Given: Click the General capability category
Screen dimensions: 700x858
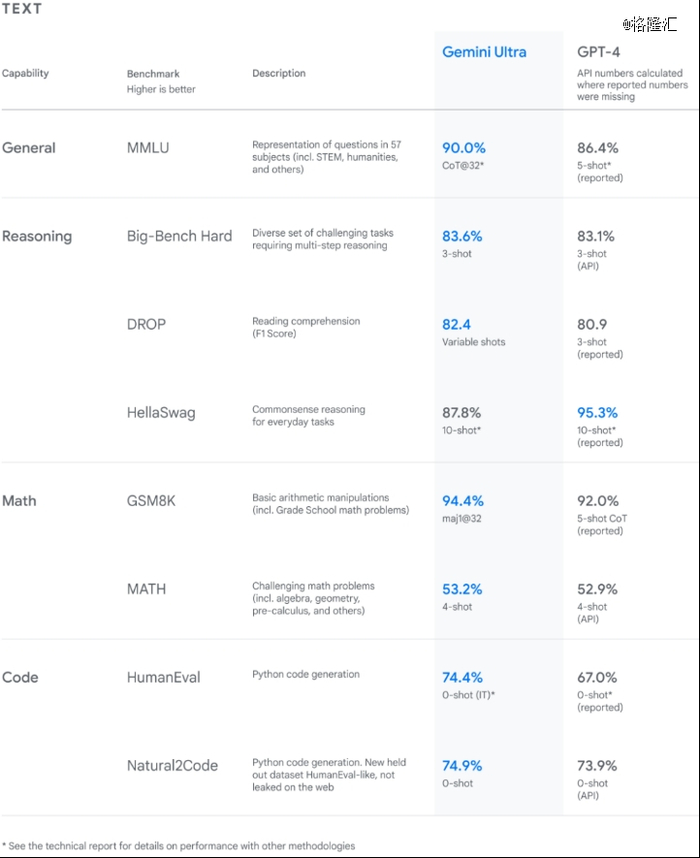Looking at the screenshot, I should pyautogui.click(x=29, y=148).
